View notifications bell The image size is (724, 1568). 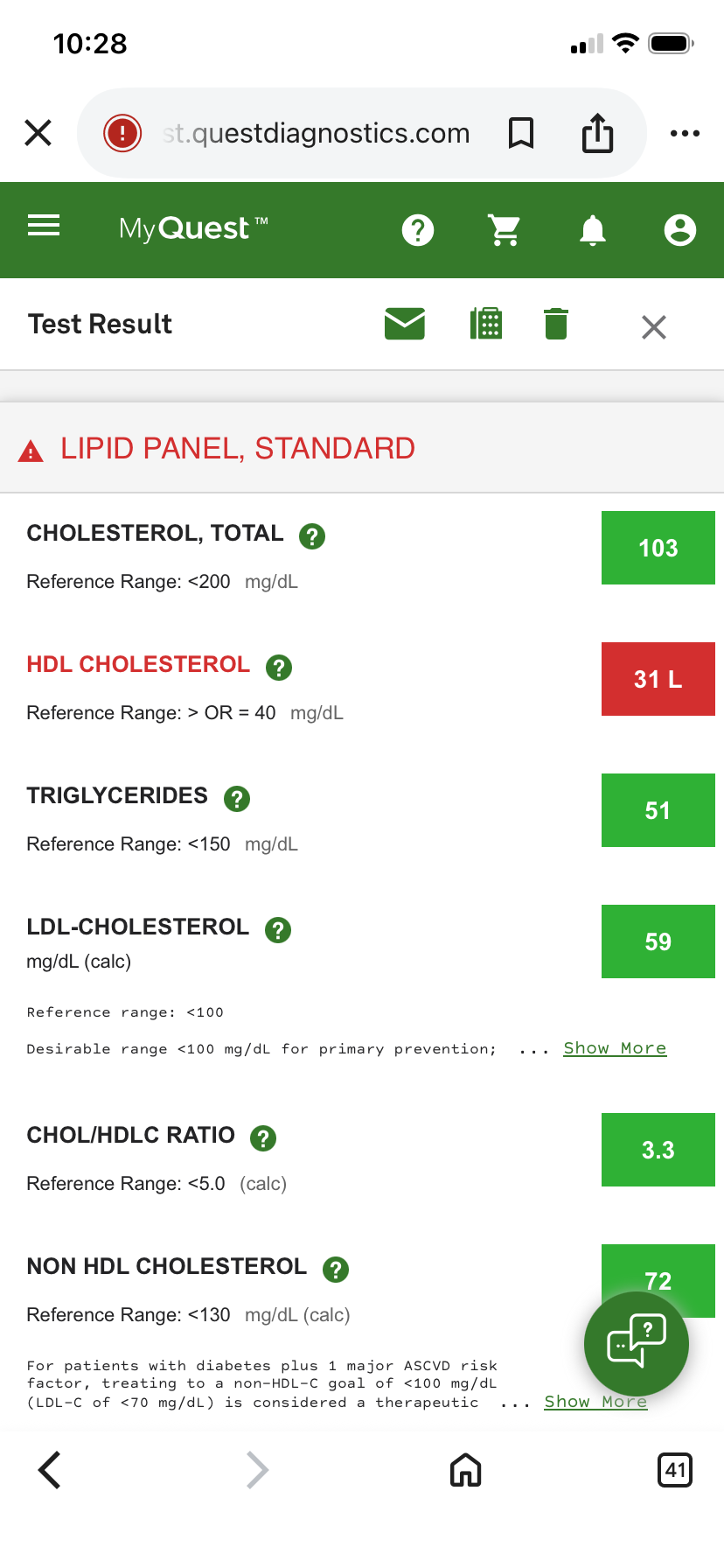(x=593, y=230)
